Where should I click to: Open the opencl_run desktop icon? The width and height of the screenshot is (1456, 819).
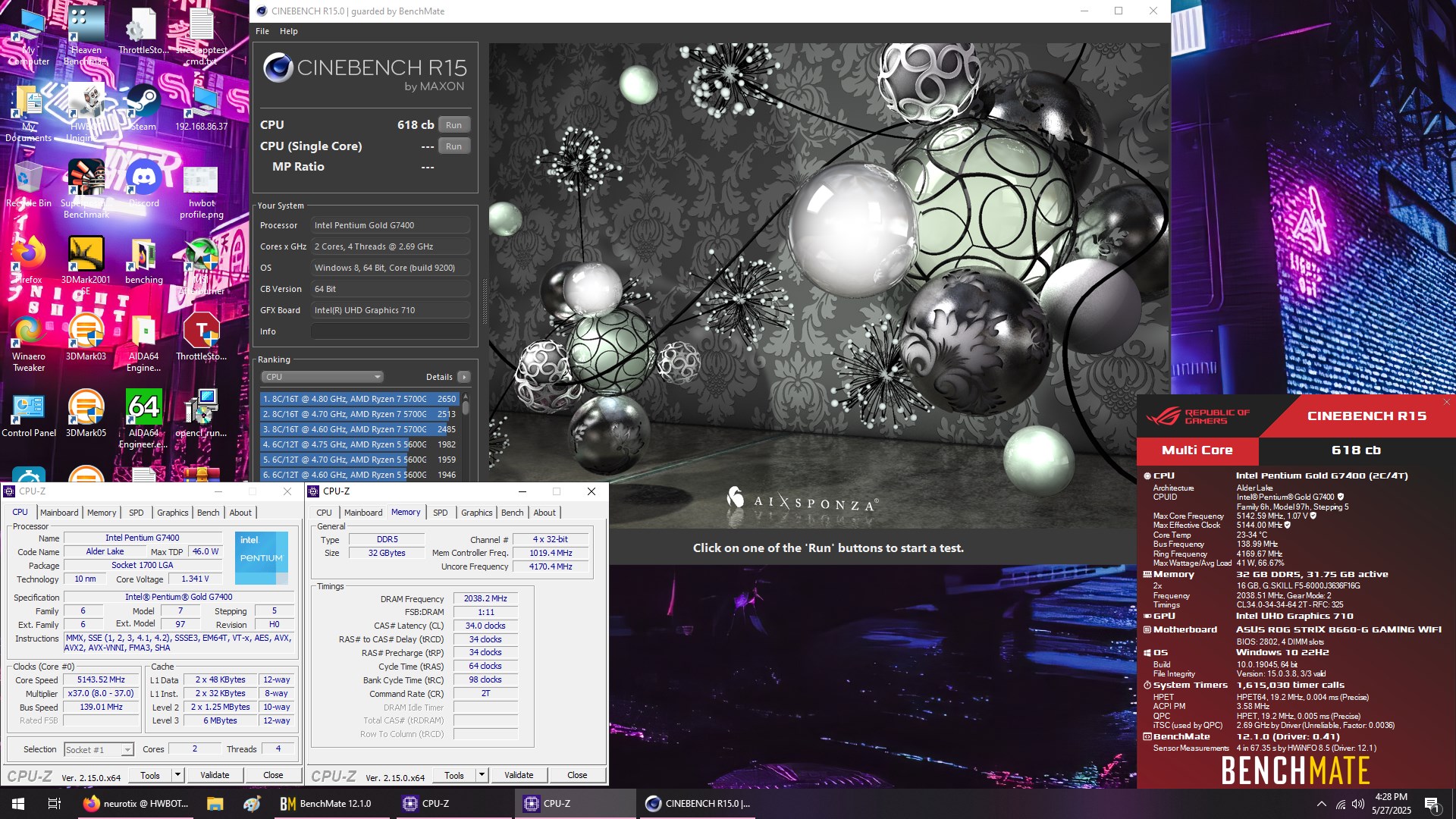201,414
